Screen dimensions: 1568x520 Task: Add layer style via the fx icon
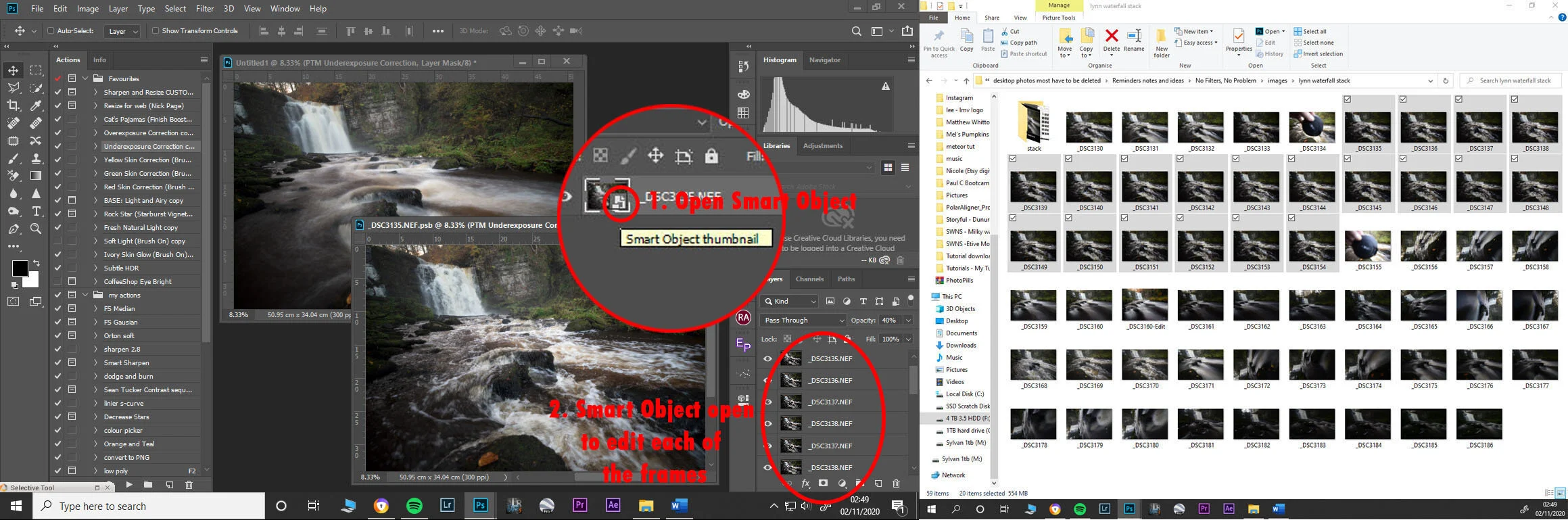click(805, 483)
